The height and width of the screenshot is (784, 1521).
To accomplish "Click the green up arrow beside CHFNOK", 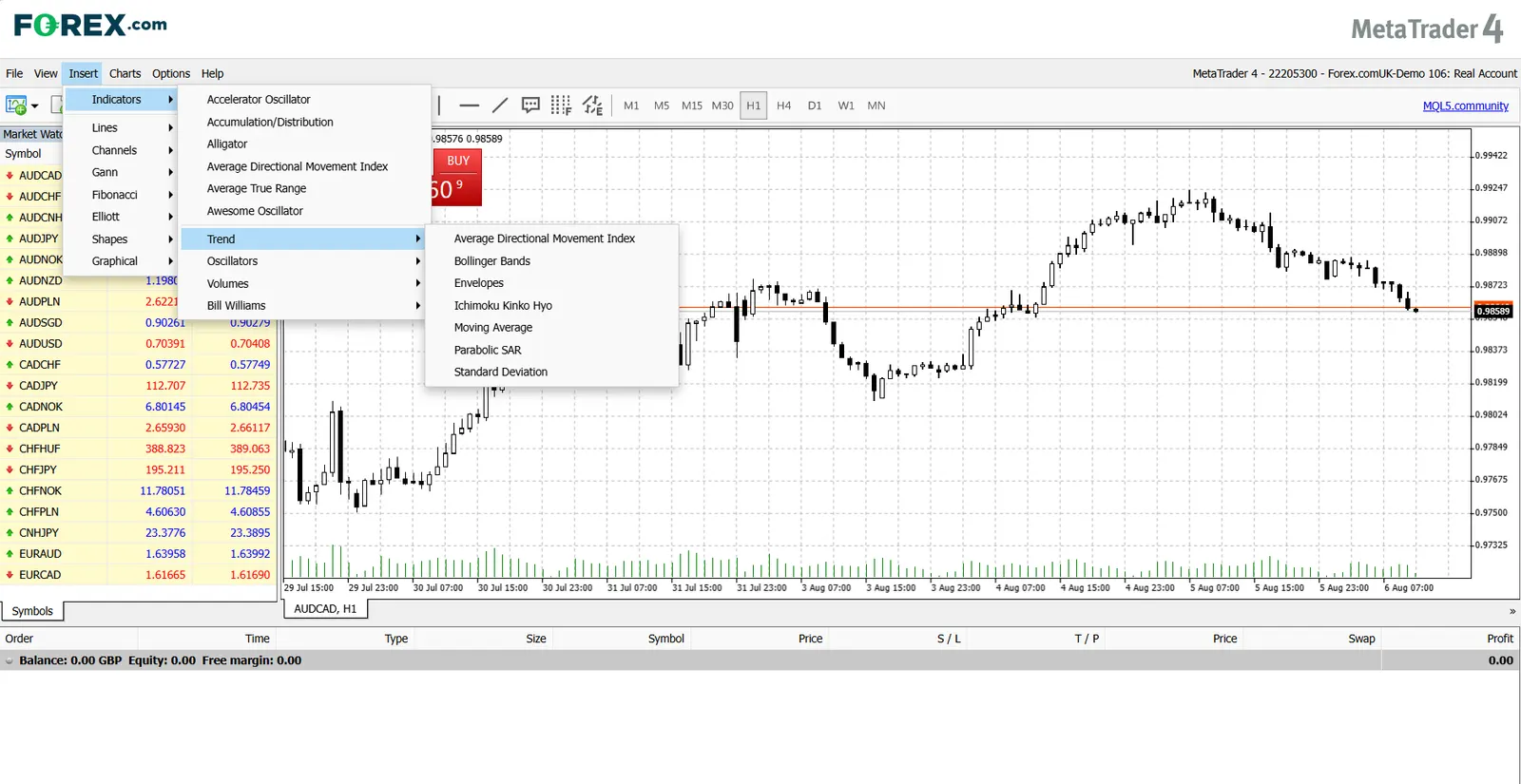I will [10, 491].
